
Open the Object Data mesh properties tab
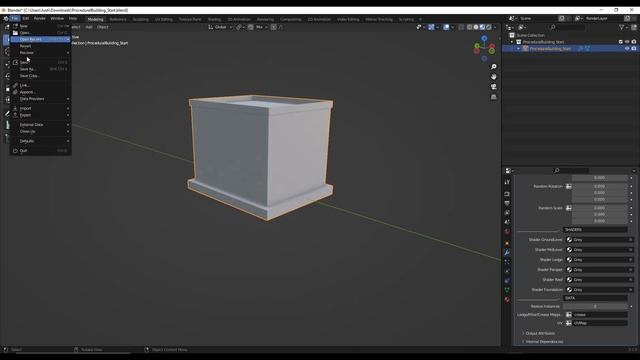pyautogui.click(x=507, y=290)
